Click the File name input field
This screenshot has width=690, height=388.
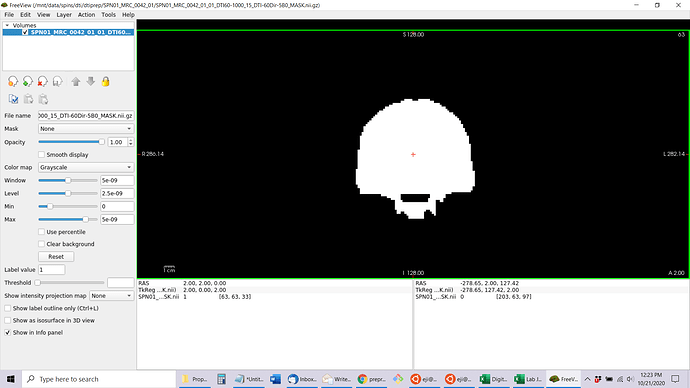86,116
